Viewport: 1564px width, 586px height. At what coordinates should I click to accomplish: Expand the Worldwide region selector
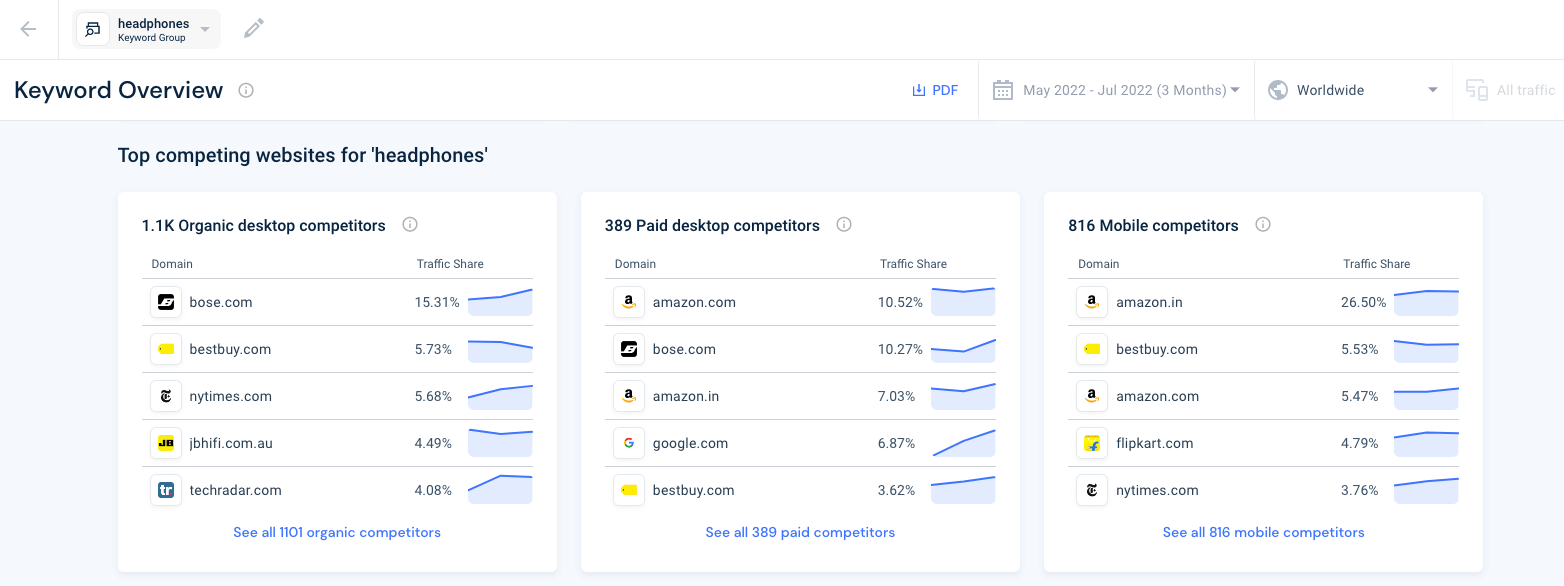pyautogui.click(x=1352, y=89)
